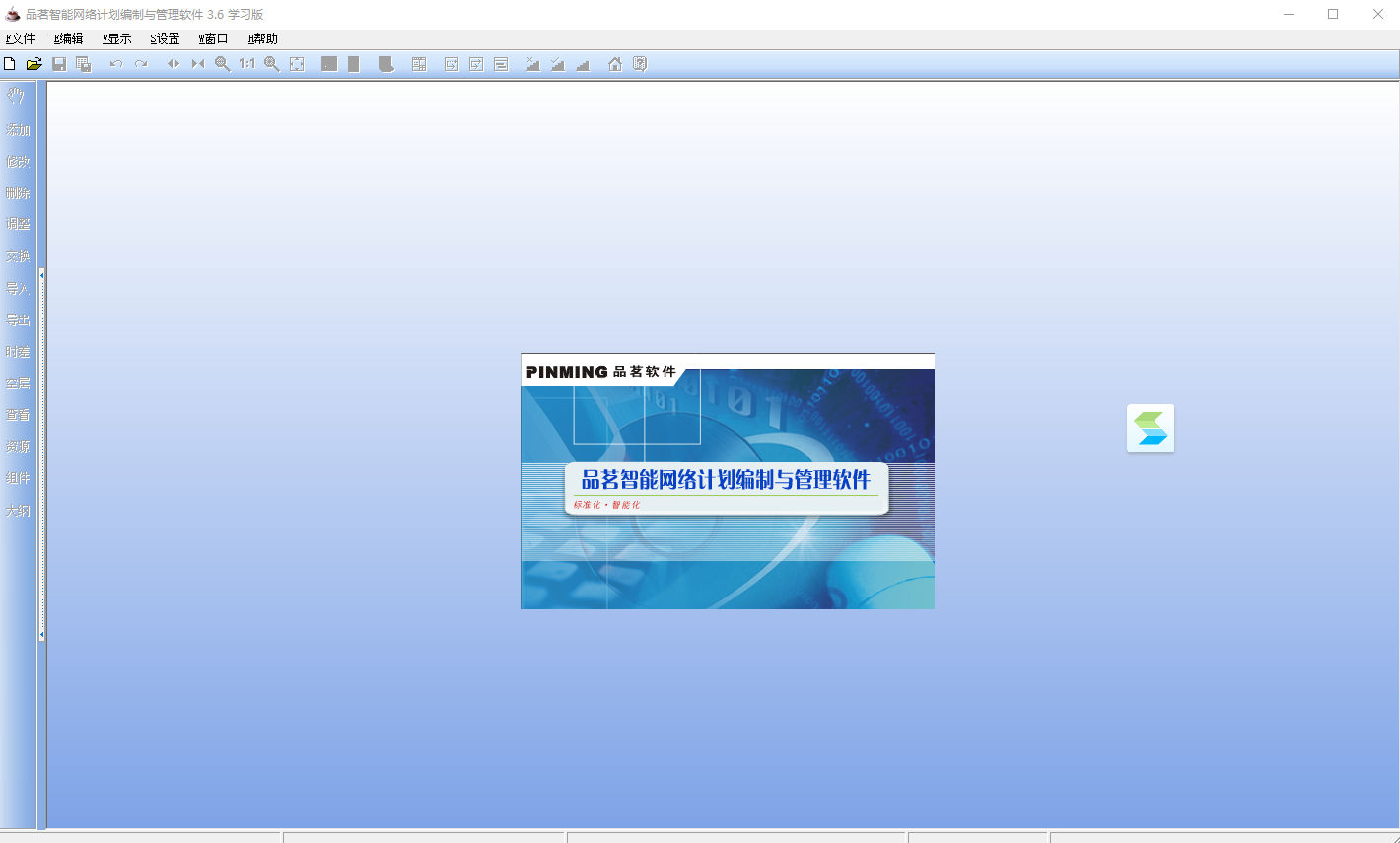Click the wide gray page layout icon
The width and height of the screenshot is (1400, 843).
(x=329, y=64)
